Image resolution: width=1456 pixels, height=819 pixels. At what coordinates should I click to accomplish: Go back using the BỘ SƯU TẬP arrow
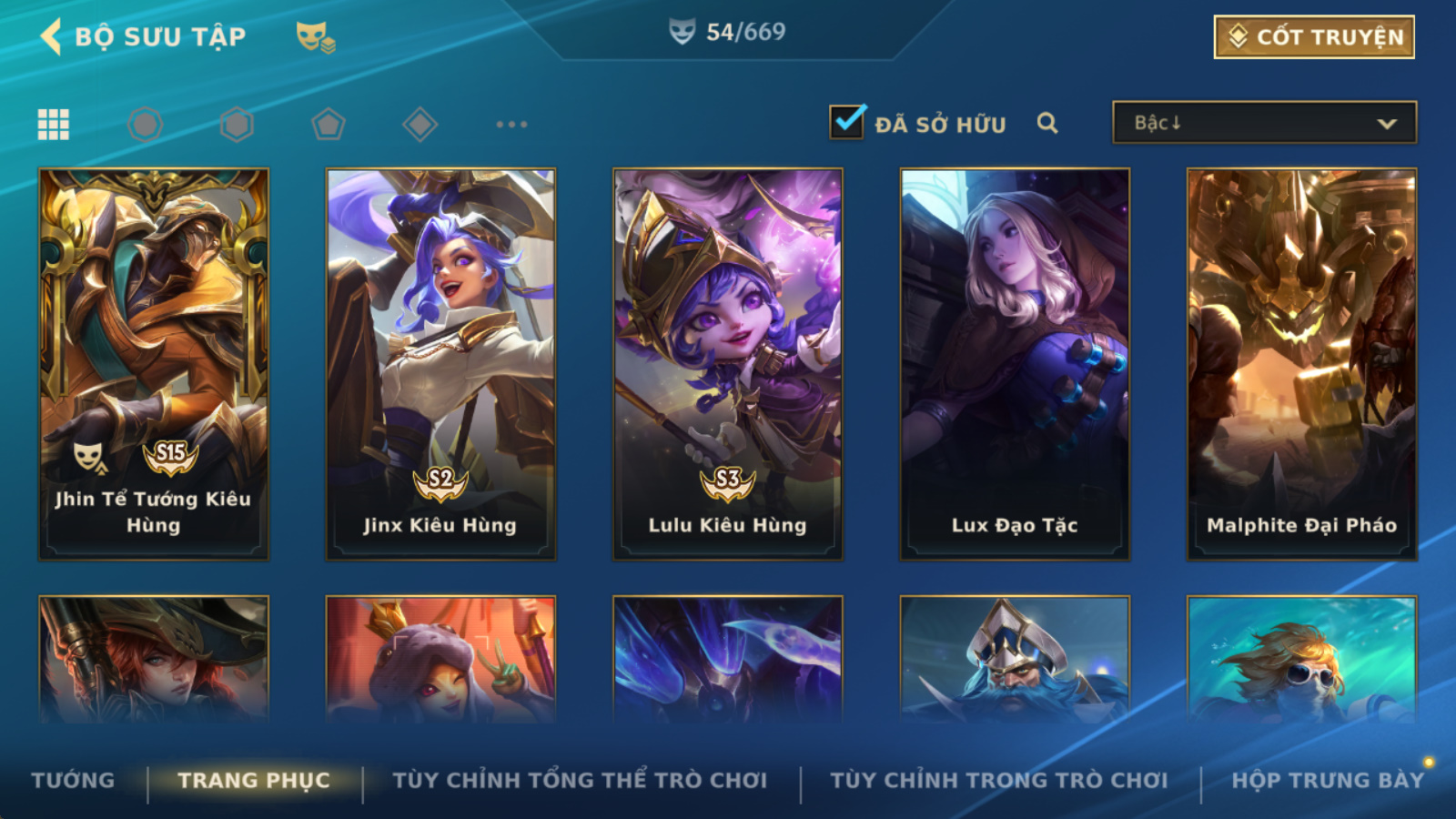click(51, 36)
